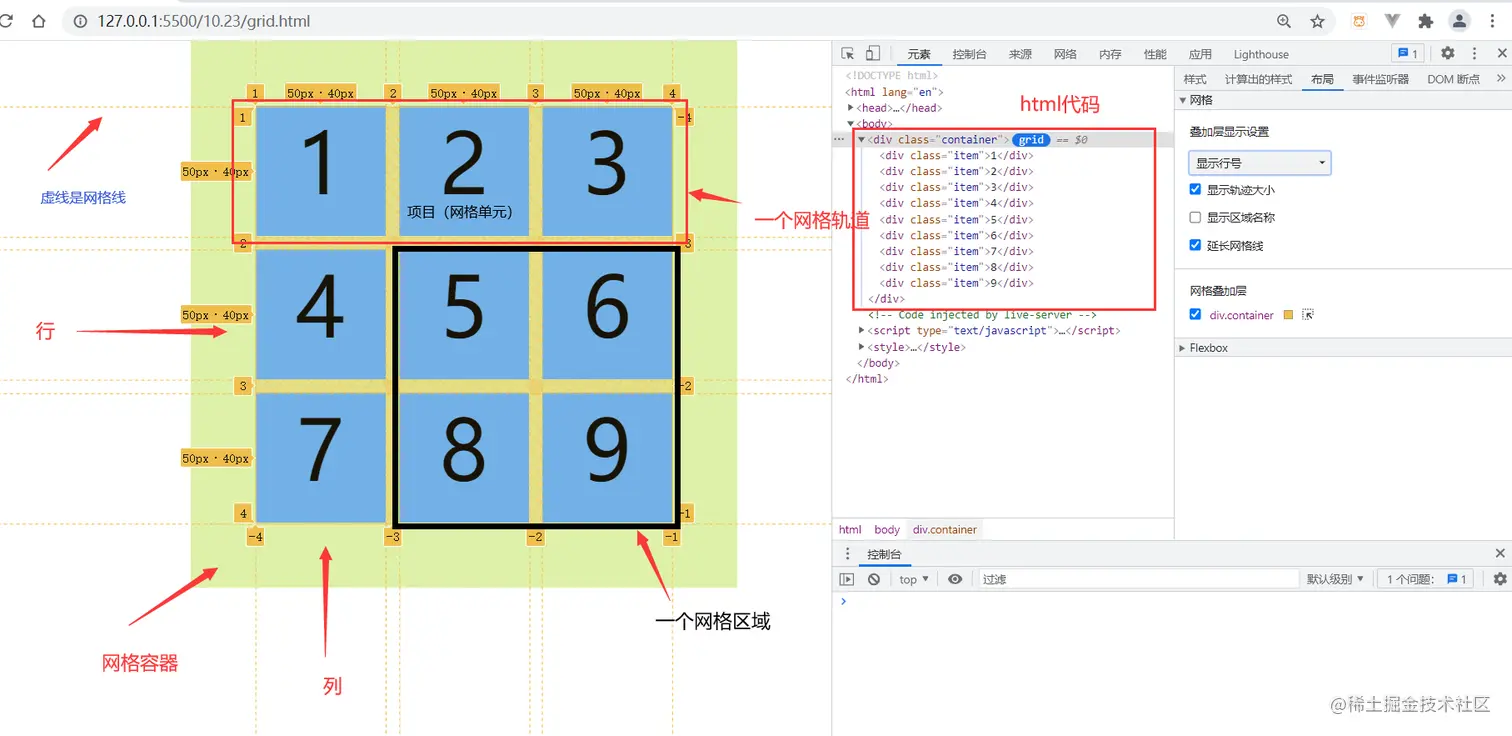Select the item 5 div row in DOM tree
This screenshot has width=1512, height=736.
[x=955, y=219]
